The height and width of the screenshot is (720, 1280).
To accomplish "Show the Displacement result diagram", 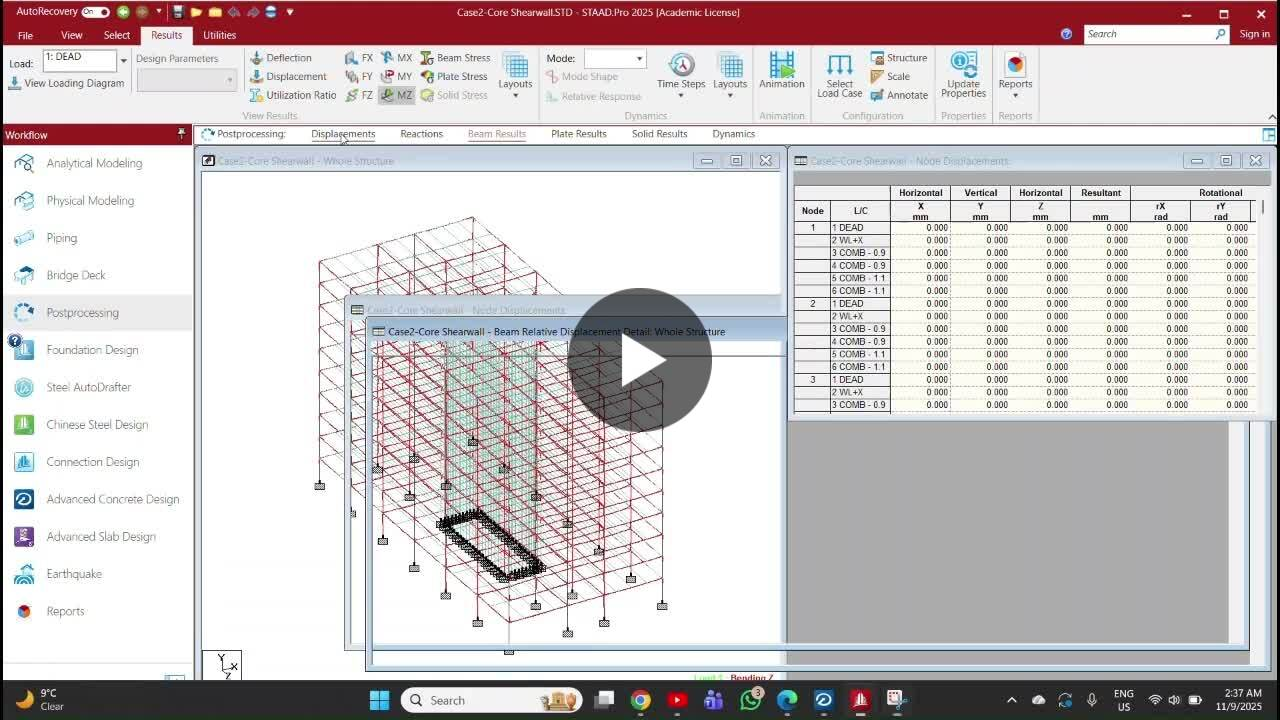I will click(288, 77).
